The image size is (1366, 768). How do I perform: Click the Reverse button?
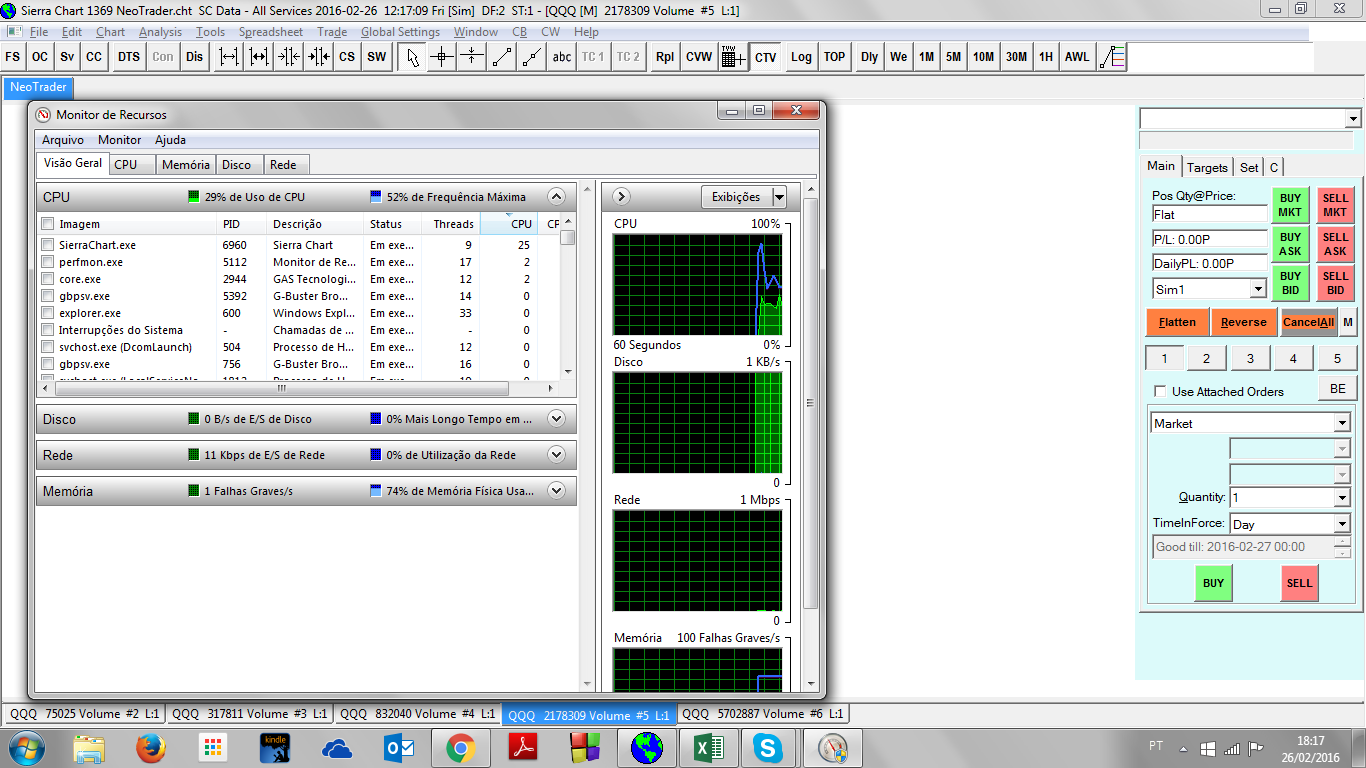1244,322
